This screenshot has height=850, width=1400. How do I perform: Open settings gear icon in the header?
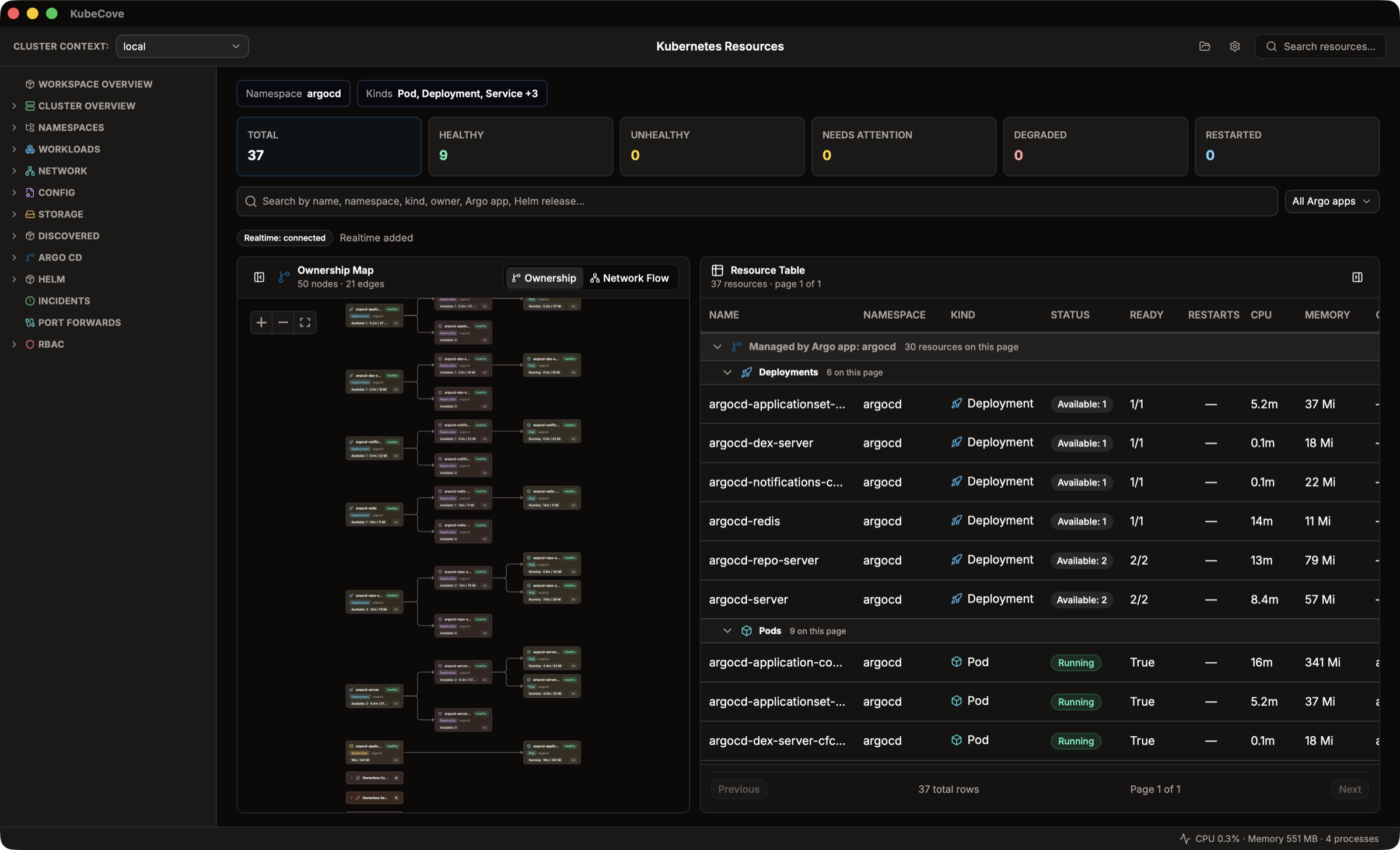tap(1234, 46)
